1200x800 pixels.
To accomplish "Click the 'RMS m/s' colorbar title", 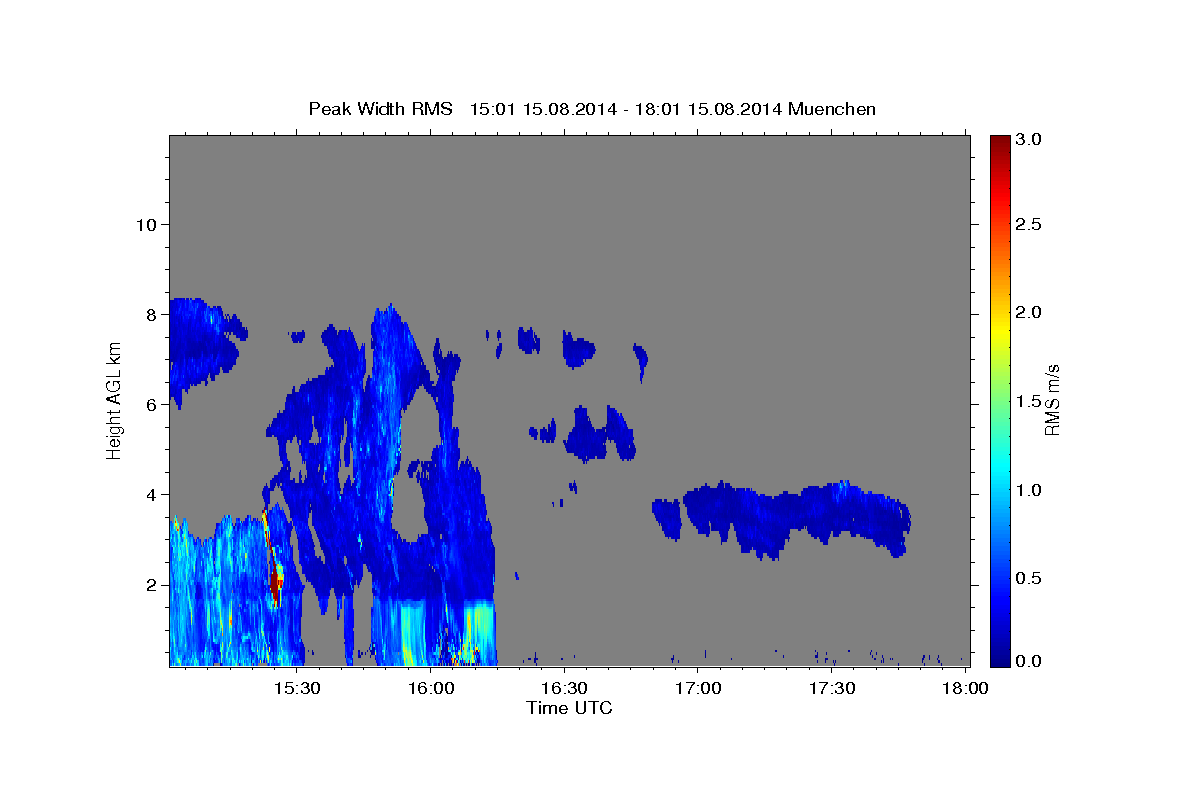I will tap(1052, 400).
